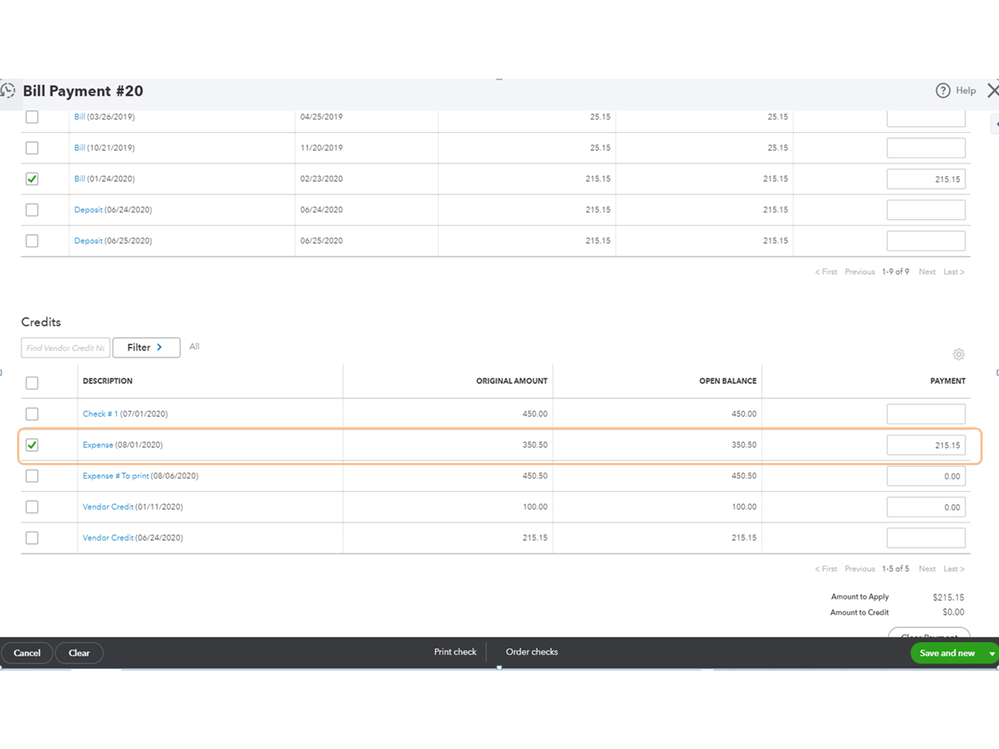Screen dimensions: 999x749
Task: Click the All filter label beside Filter
Action: tap(194, 346)
